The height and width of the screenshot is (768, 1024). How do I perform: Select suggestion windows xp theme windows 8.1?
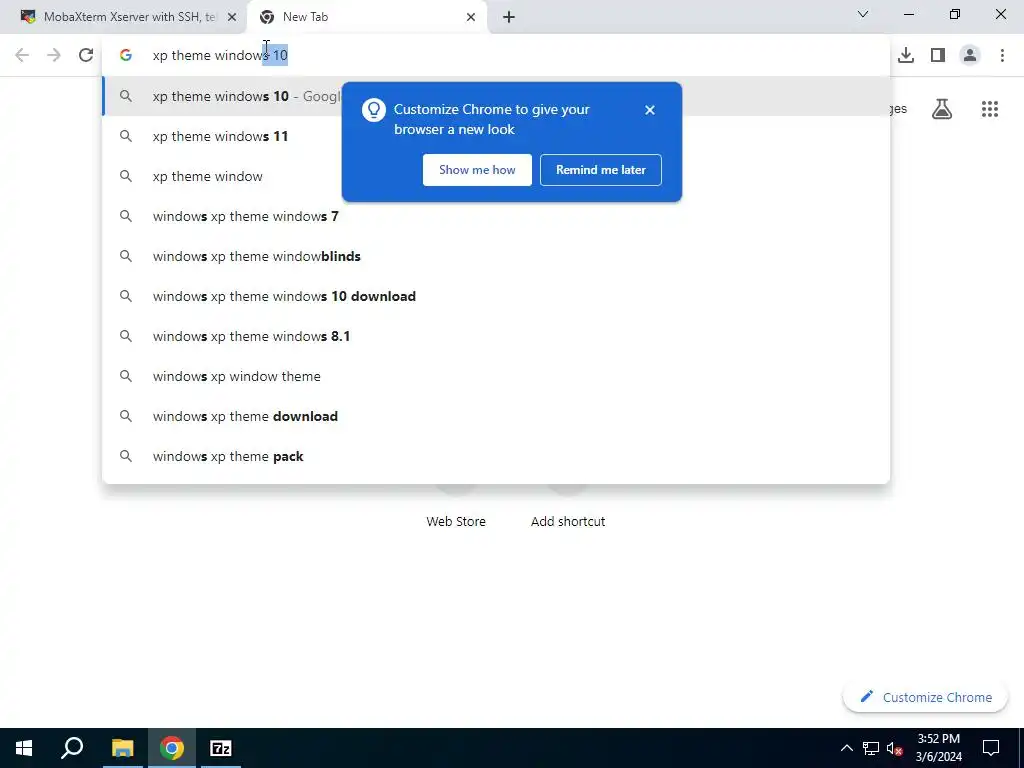[496, 336]
